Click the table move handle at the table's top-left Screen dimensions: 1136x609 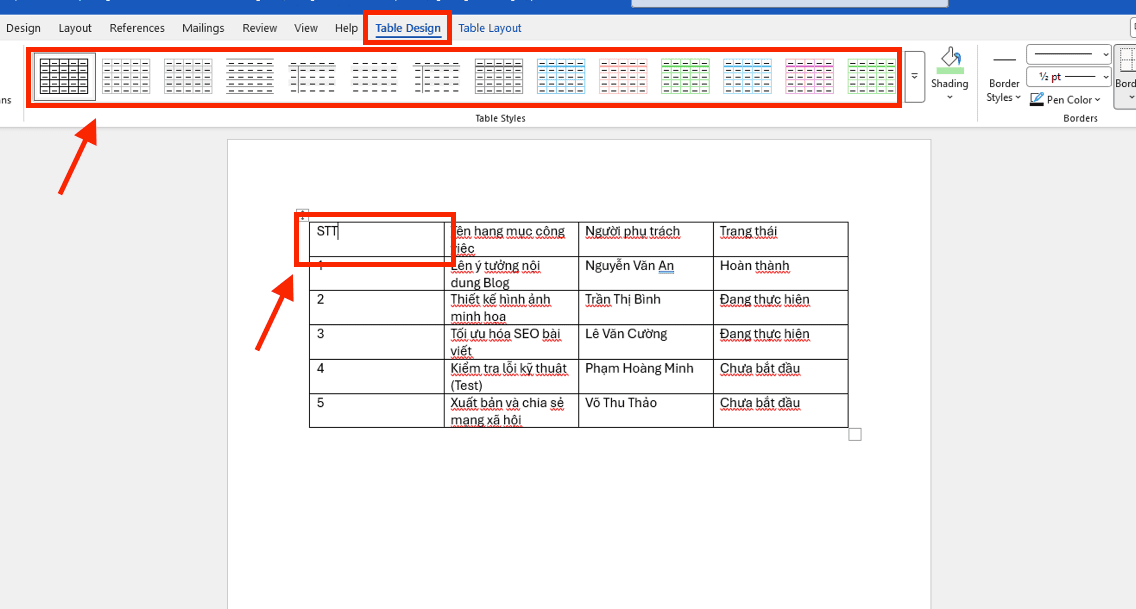click(x=302, y=214)
